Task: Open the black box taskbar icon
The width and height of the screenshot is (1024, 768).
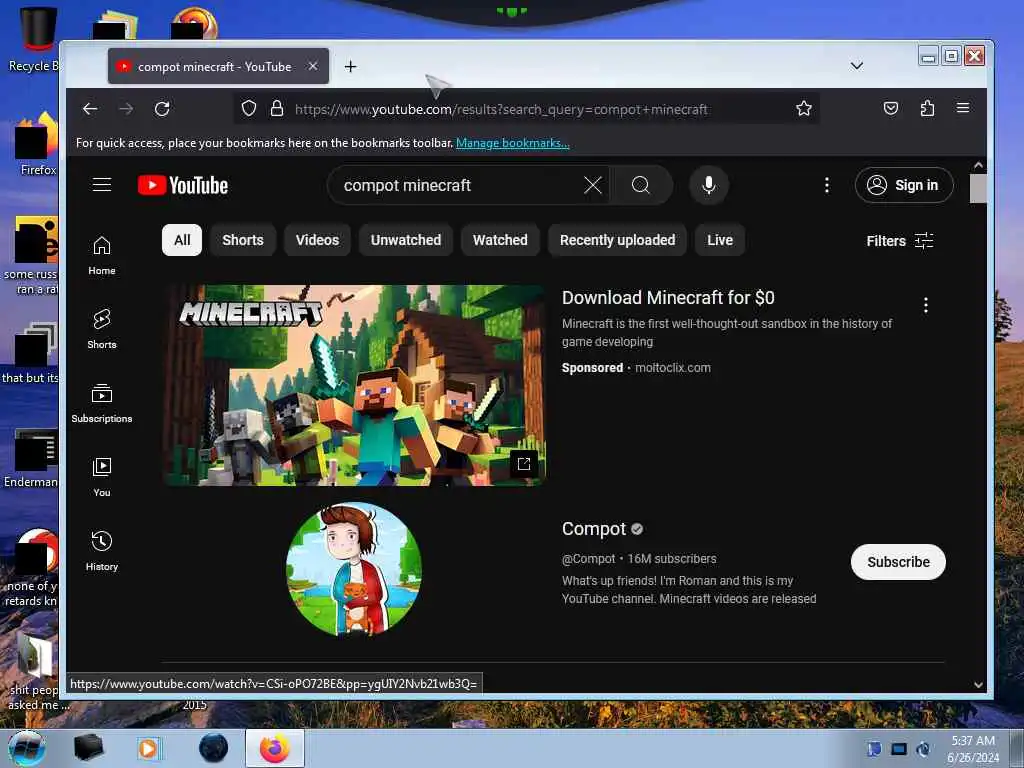Action: [x=88, y=748]
